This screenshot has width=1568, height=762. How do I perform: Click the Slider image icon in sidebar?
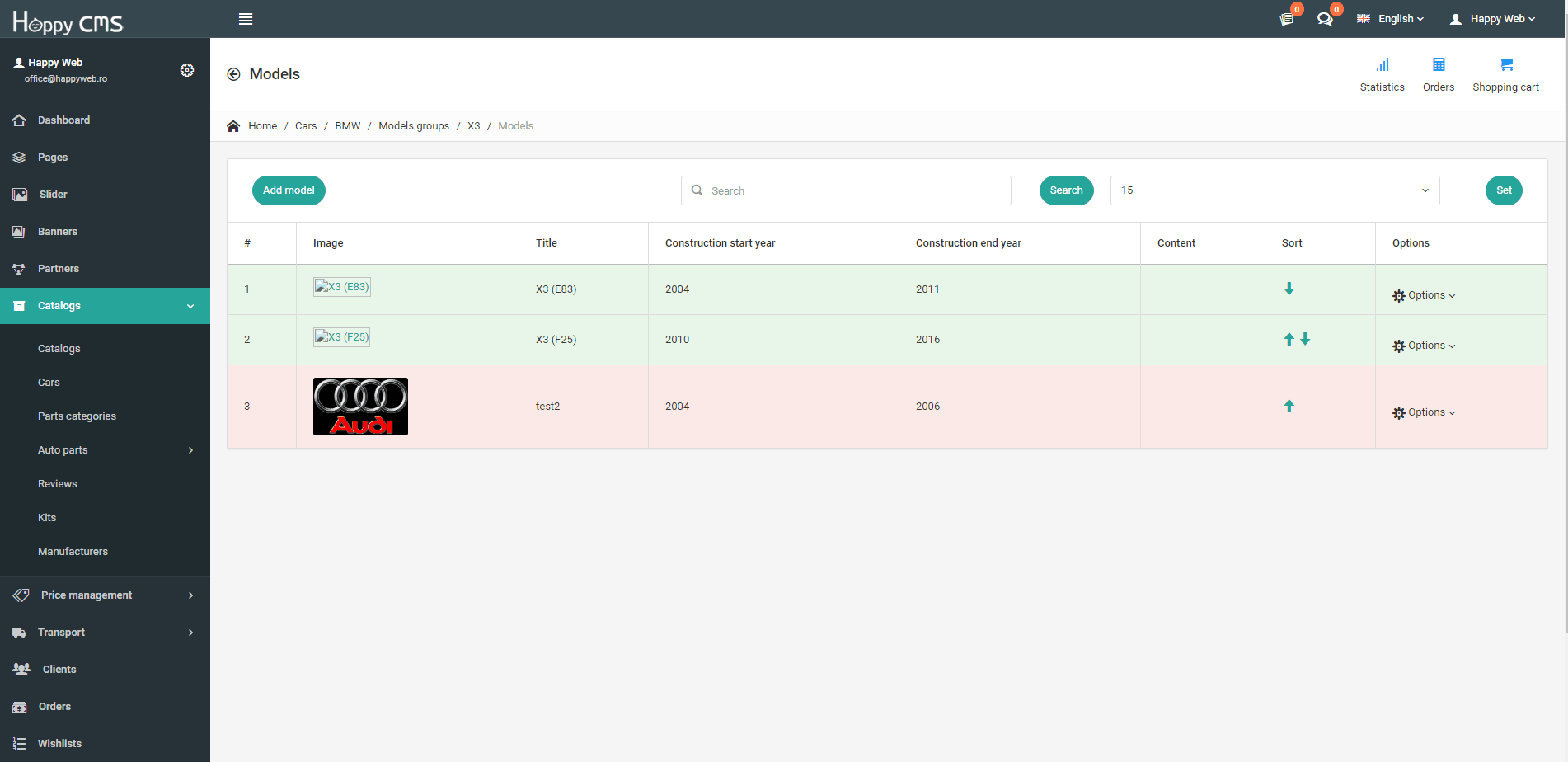click(x=20, y=195)
